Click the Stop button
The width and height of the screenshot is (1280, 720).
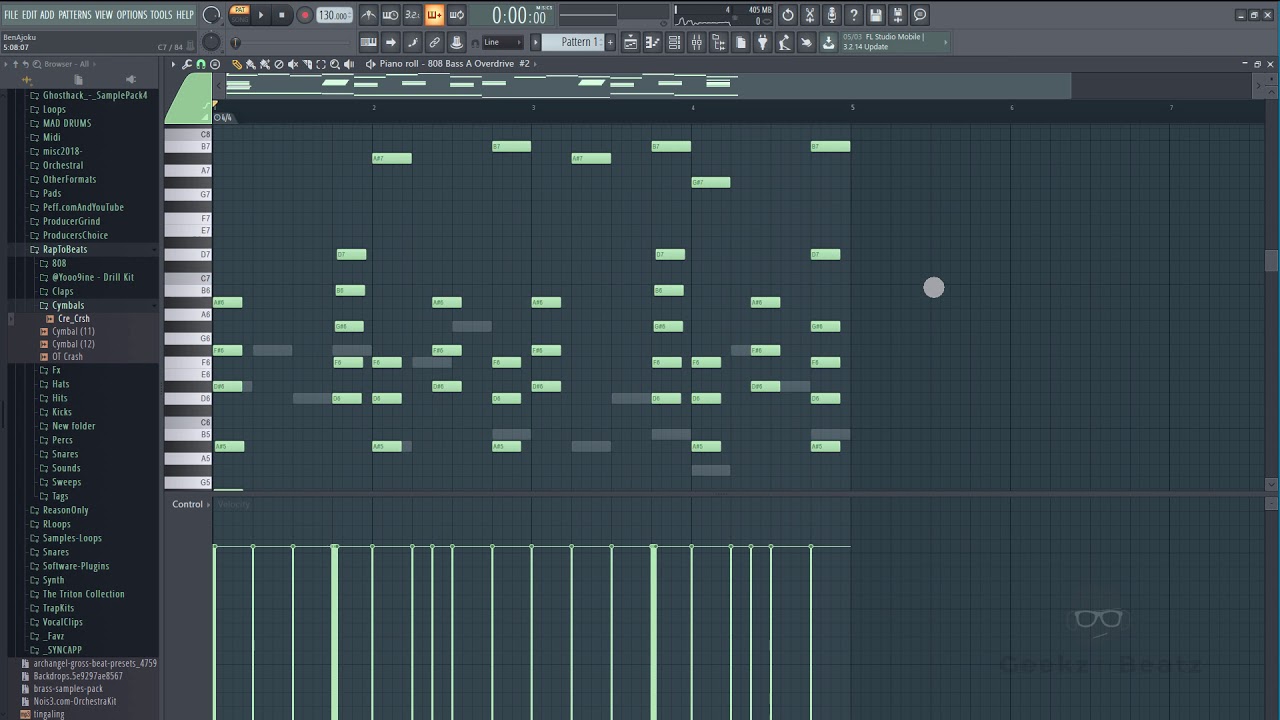[282, 15]
